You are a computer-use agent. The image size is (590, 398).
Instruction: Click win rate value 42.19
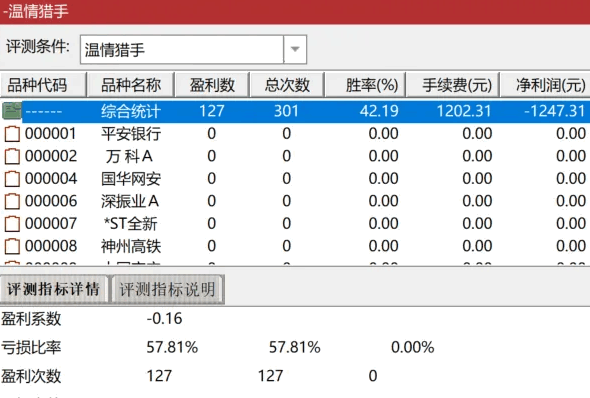click(x=379, y=111)
